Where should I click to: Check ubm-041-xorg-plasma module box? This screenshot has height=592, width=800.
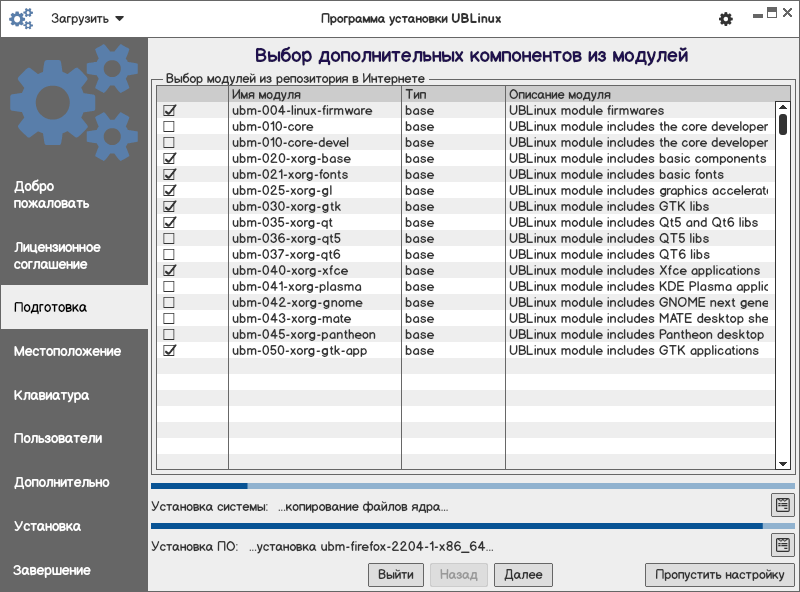coord(169,287)
